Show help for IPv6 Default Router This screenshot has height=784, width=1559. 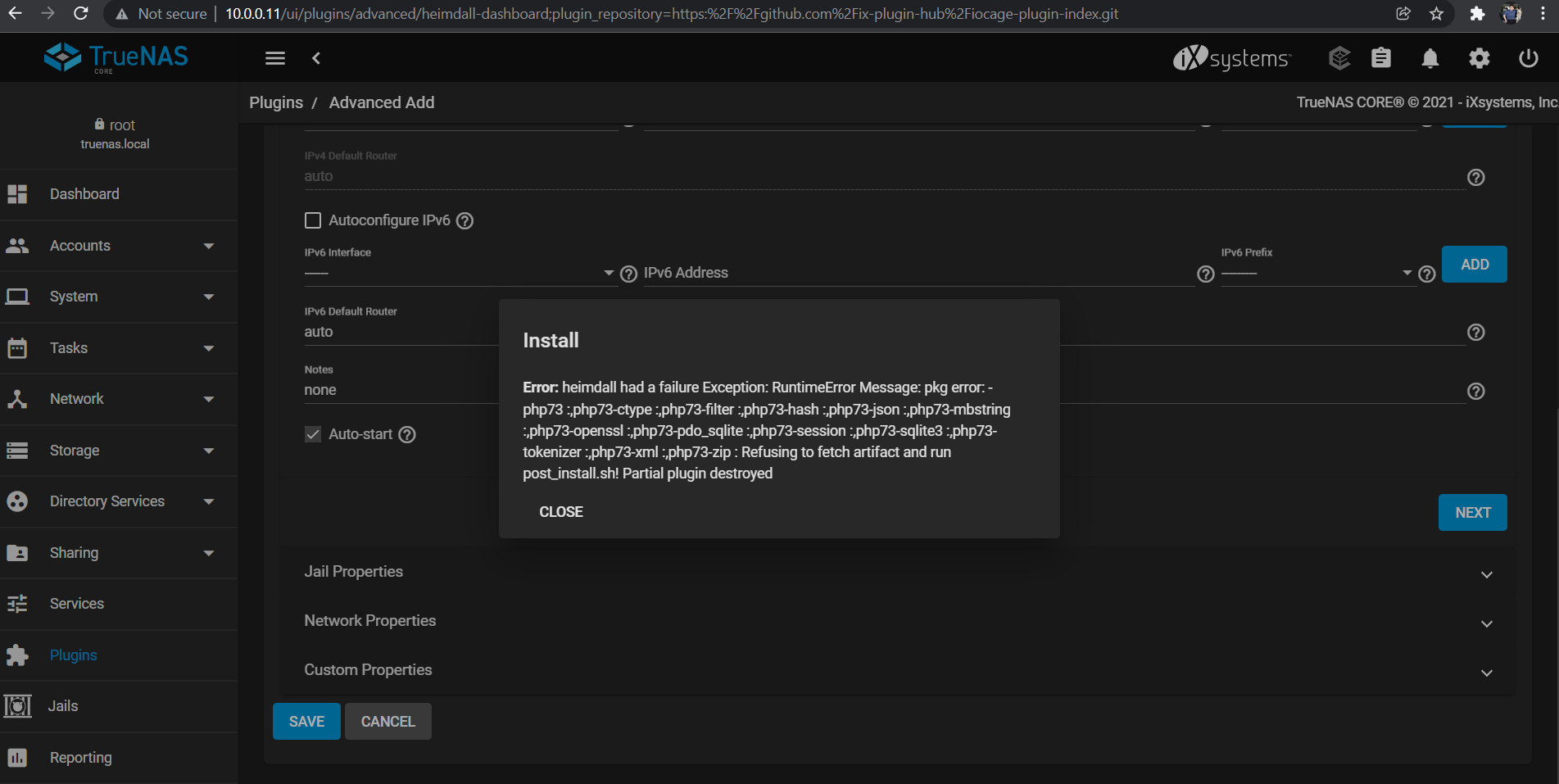1476,332
